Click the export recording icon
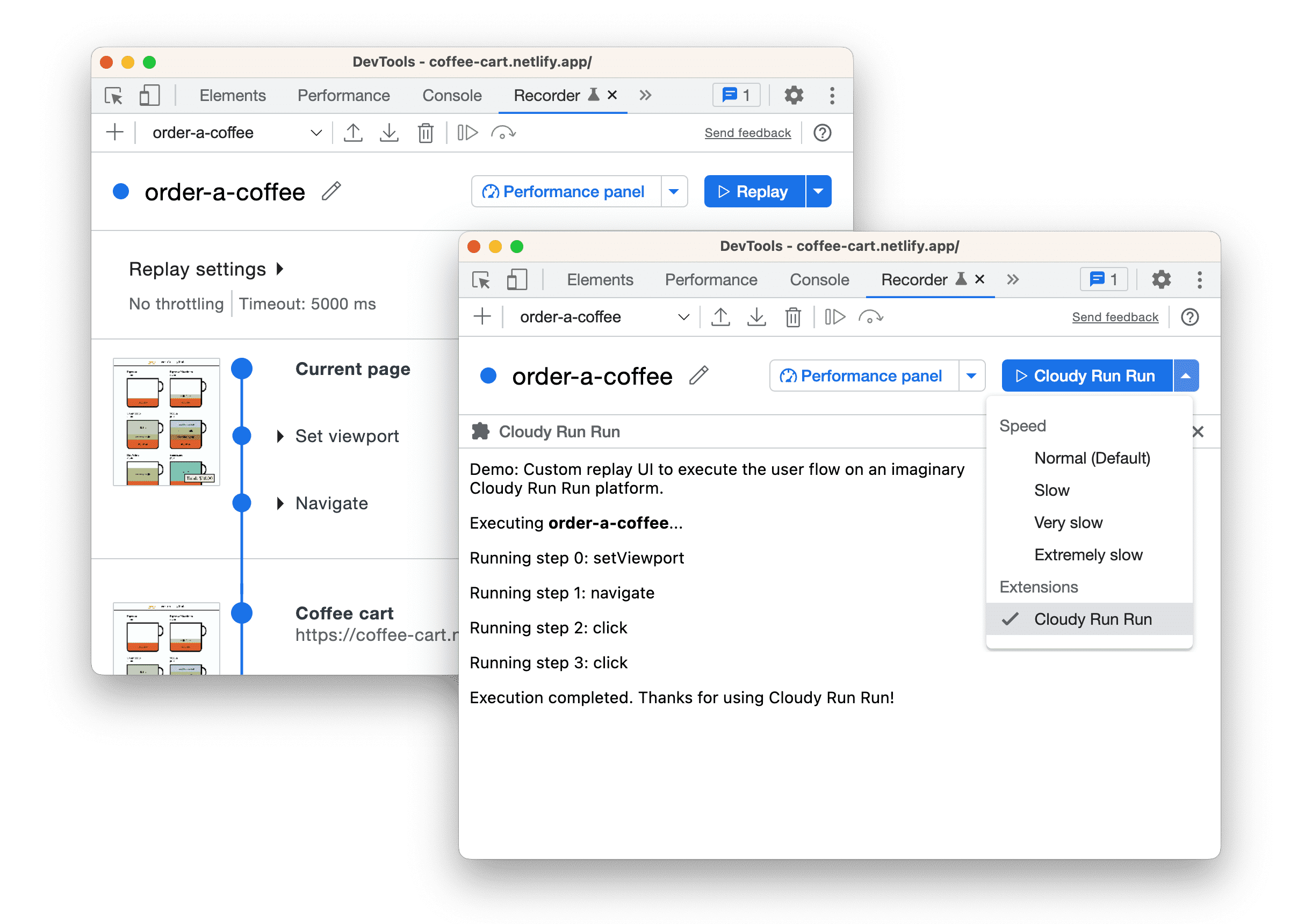The image size is (1312, 924). tap(389, 133)
